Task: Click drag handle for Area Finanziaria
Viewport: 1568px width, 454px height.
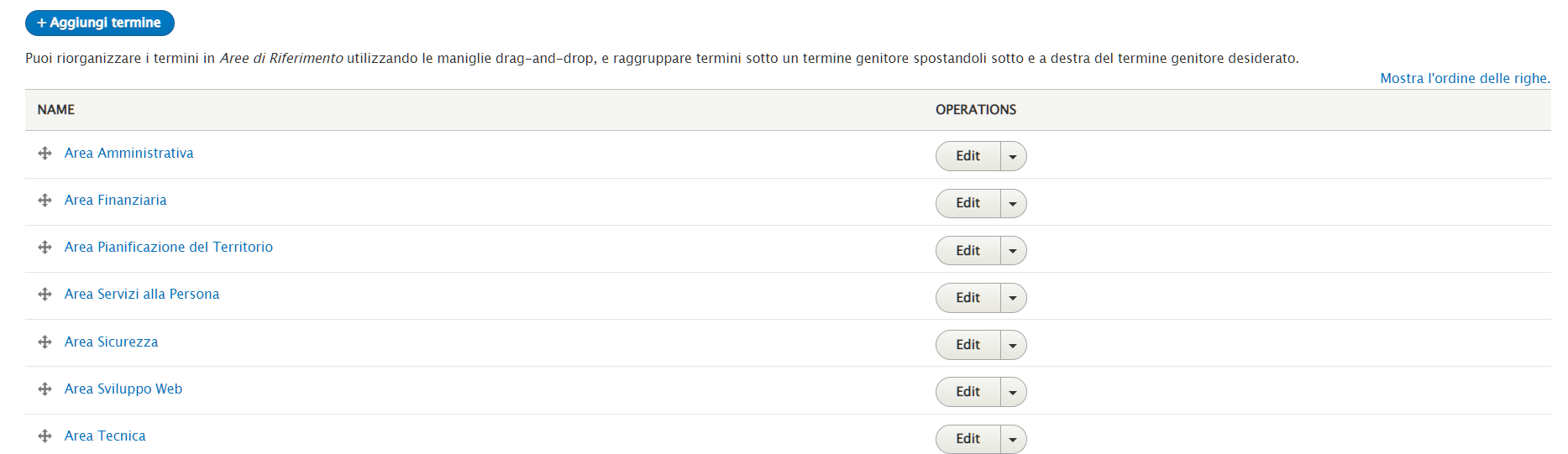Action: point(45,201)
